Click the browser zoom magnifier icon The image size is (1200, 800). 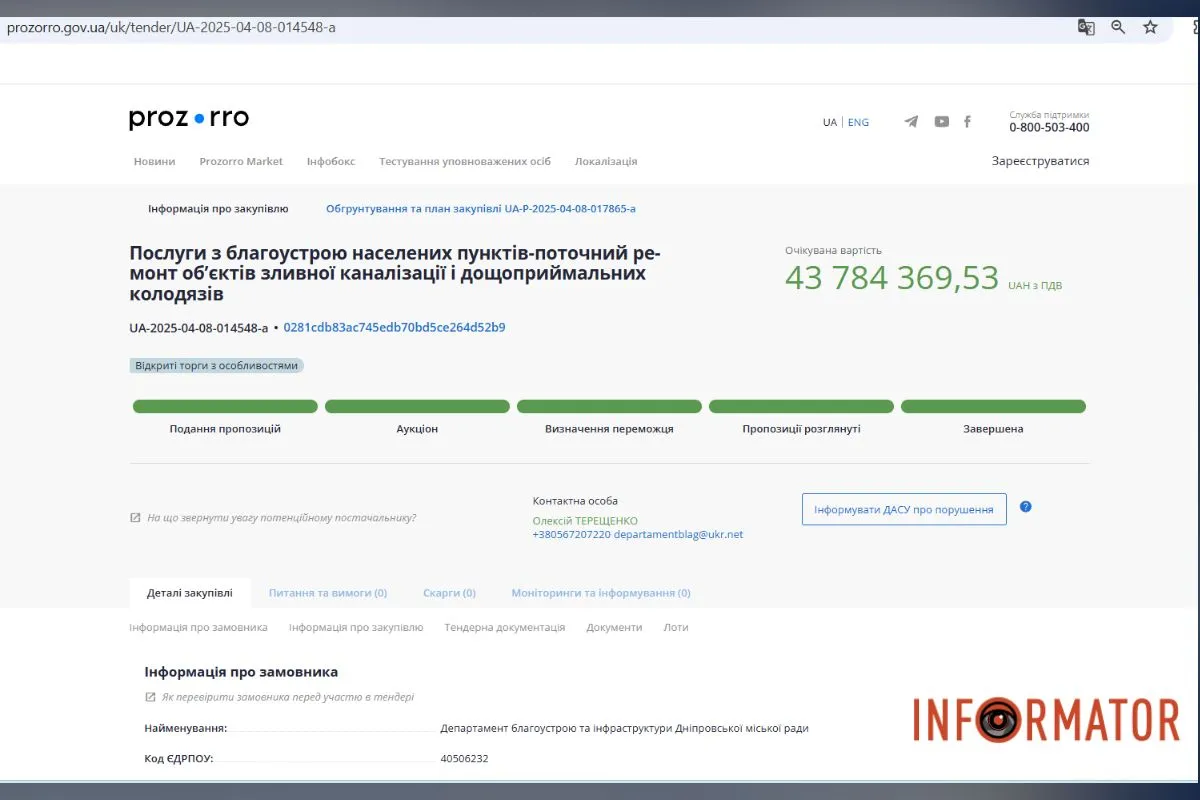(1119, 27)
